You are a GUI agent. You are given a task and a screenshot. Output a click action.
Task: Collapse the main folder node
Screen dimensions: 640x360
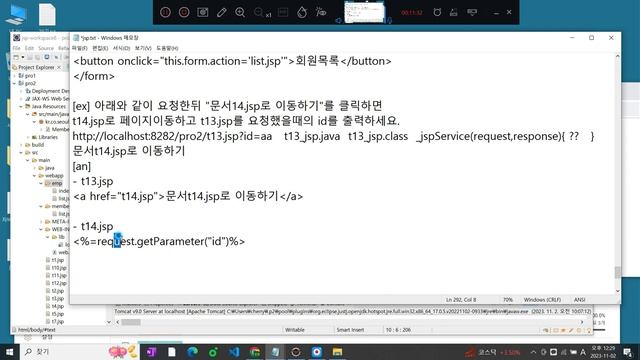[28, 160]
